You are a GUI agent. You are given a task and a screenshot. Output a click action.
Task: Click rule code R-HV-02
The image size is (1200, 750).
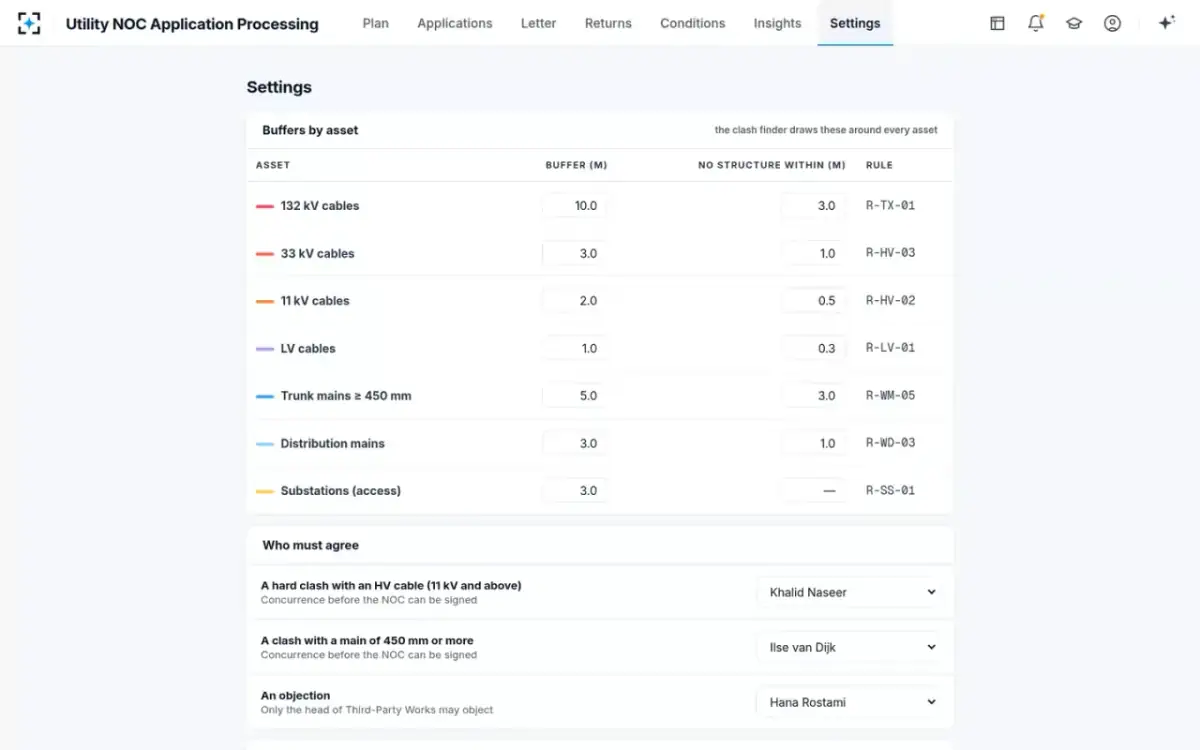pyautogui.click(x=890, y=301)
